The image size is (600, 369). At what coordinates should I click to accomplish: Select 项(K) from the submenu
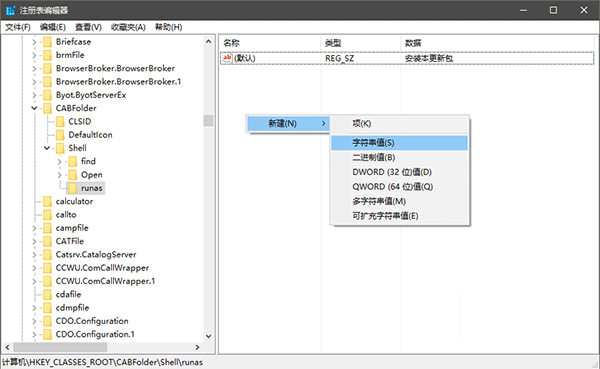tap(399, 124)
